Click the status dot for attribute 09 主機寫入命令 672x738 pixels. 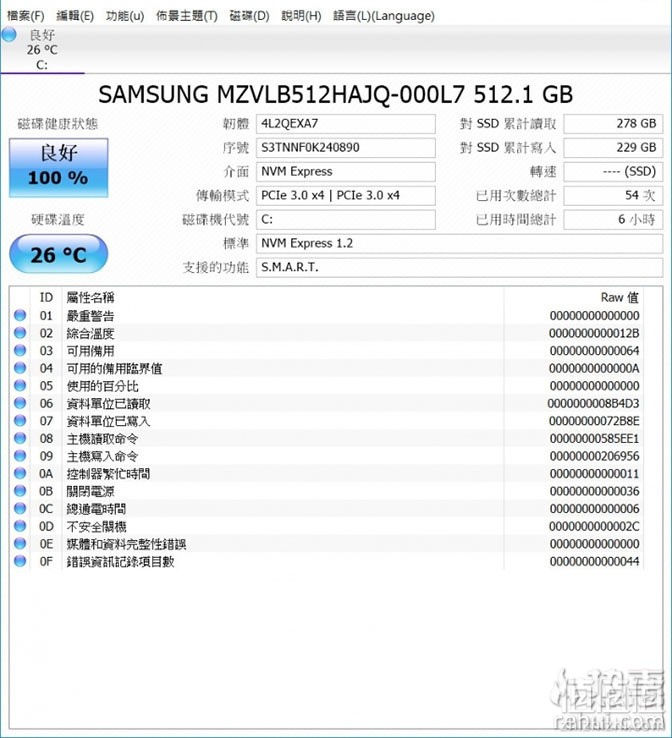click(20, 456)
